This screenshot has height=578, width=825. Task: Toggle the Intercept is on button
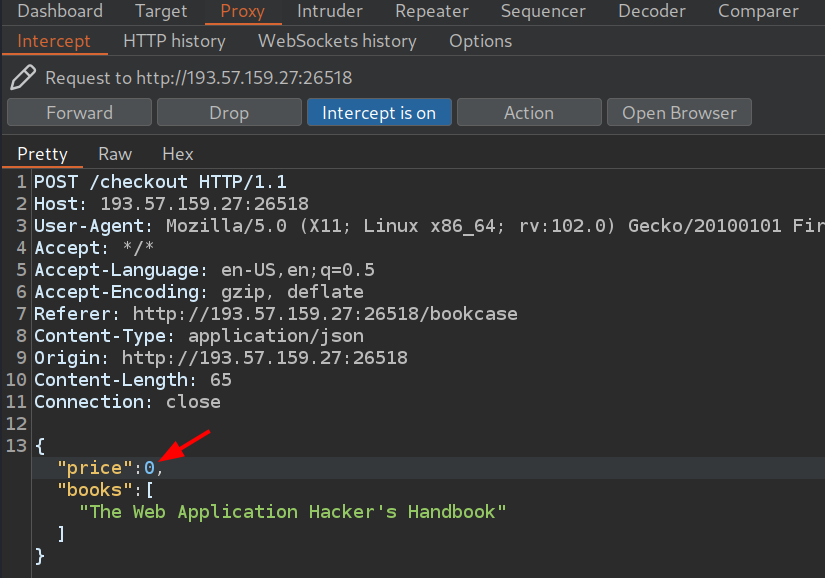point(379,113)
